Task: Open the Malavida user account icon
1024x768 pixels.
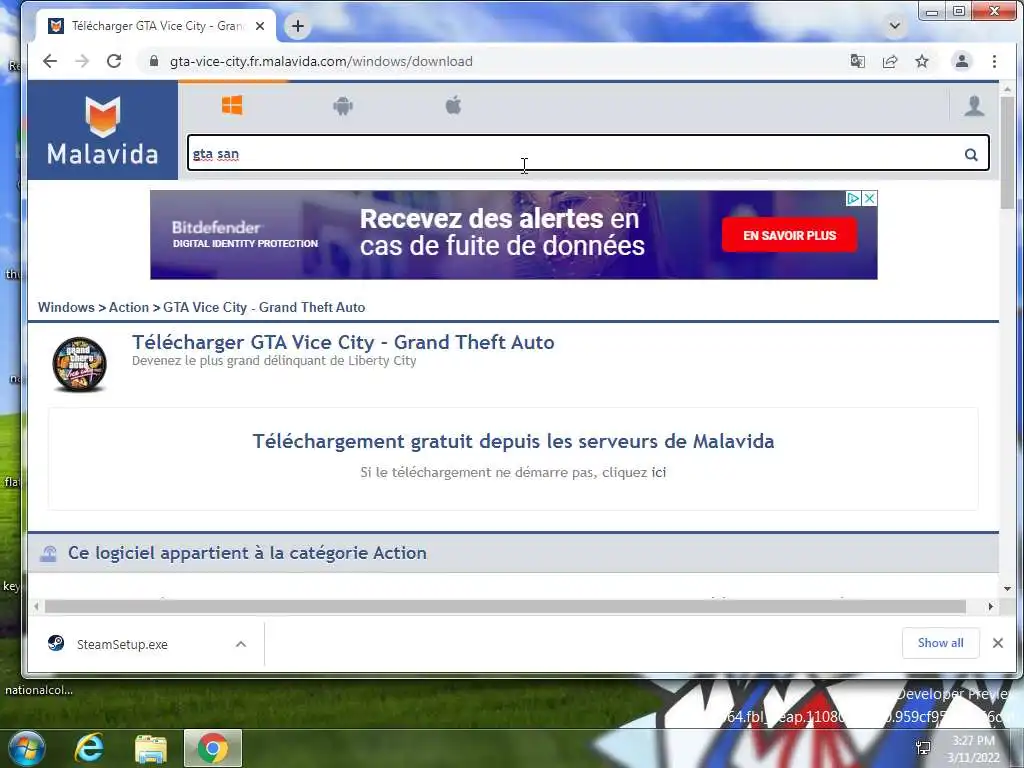Action: (x=974, y=105)
